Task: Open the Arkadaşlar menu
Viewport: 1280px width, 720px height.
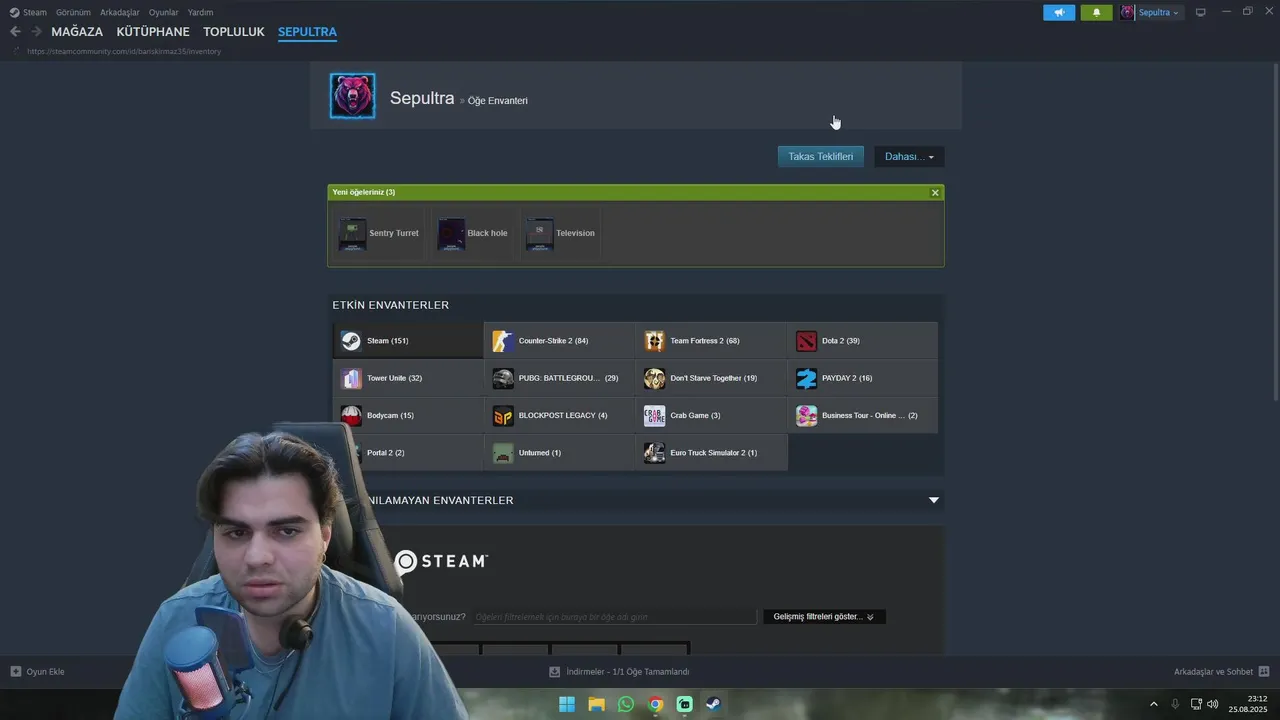Action: point(120,12)
